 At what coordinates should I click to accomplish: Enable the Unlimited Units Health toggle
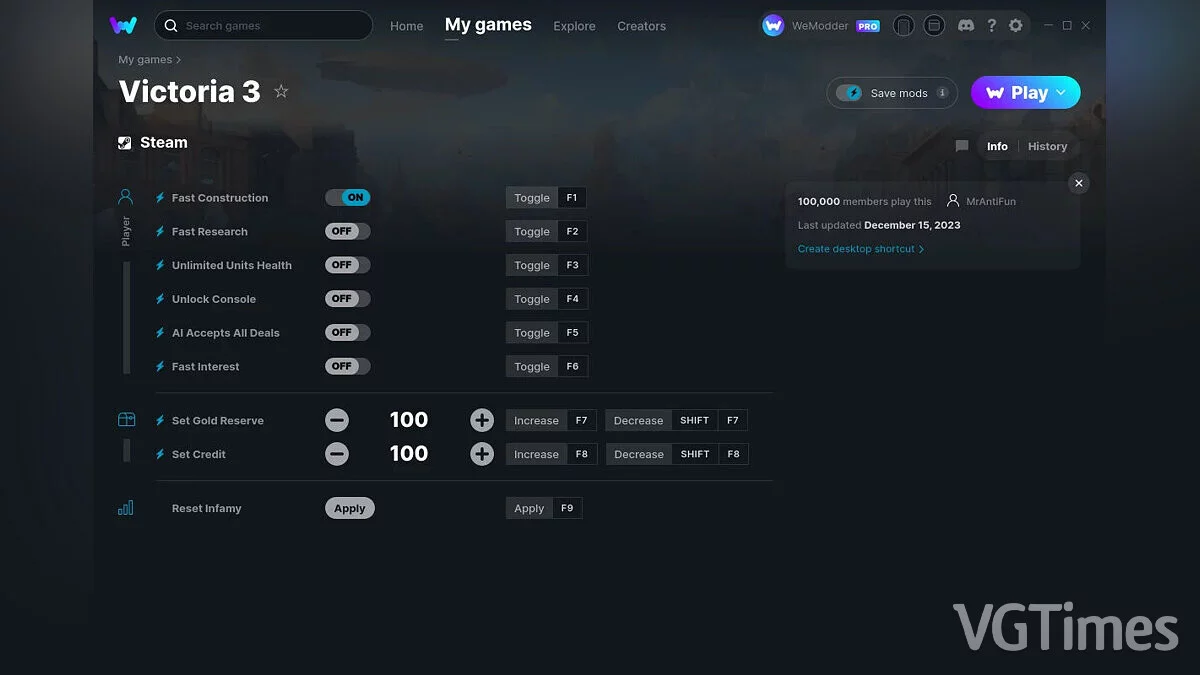point(348,265)
